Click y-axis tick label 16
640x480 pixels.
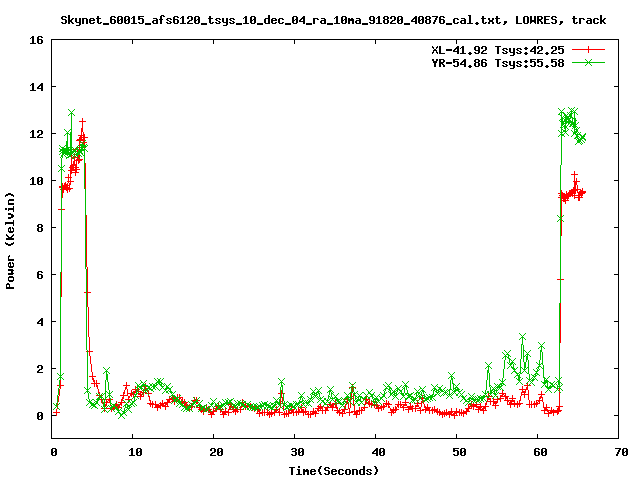(x=36, y=40)
